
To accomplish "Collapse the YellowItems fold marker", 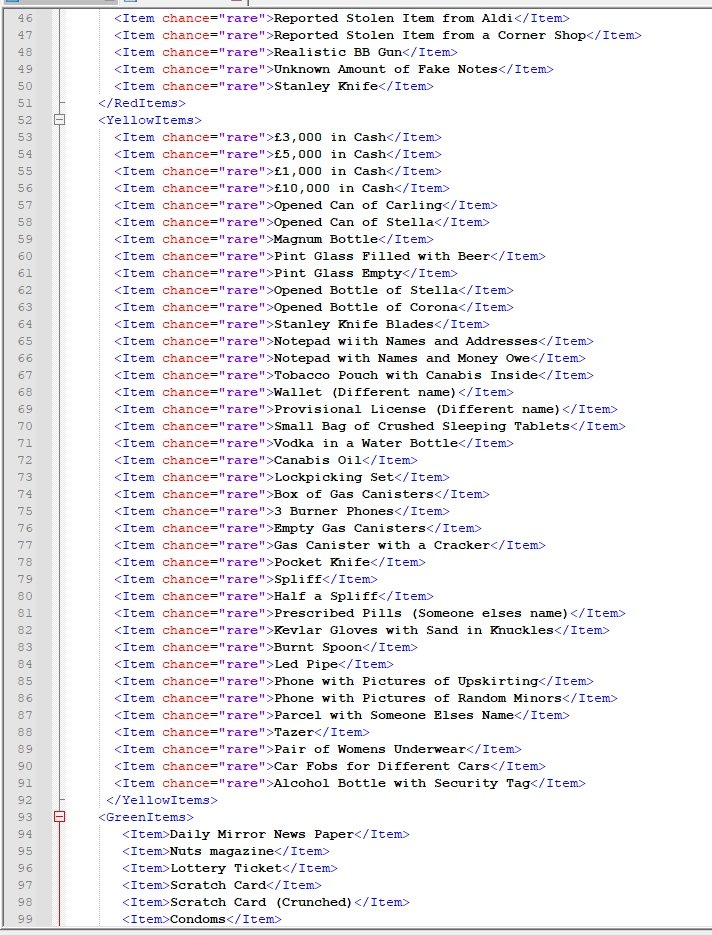I will coord(60,120).
